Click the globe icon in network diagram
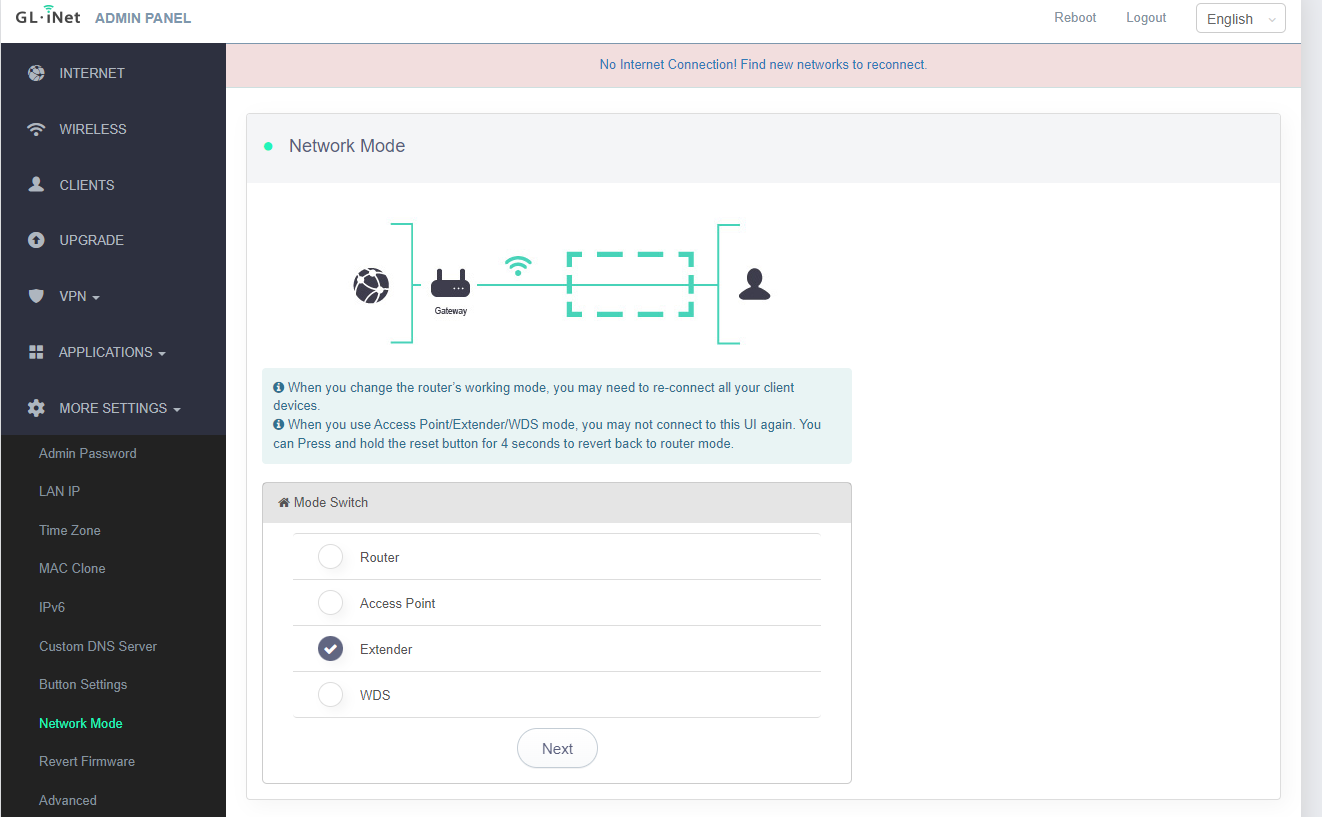Image resolution: width=1322 pixels, height=817 pixels. pyautogui.click(x=371, y=285)
